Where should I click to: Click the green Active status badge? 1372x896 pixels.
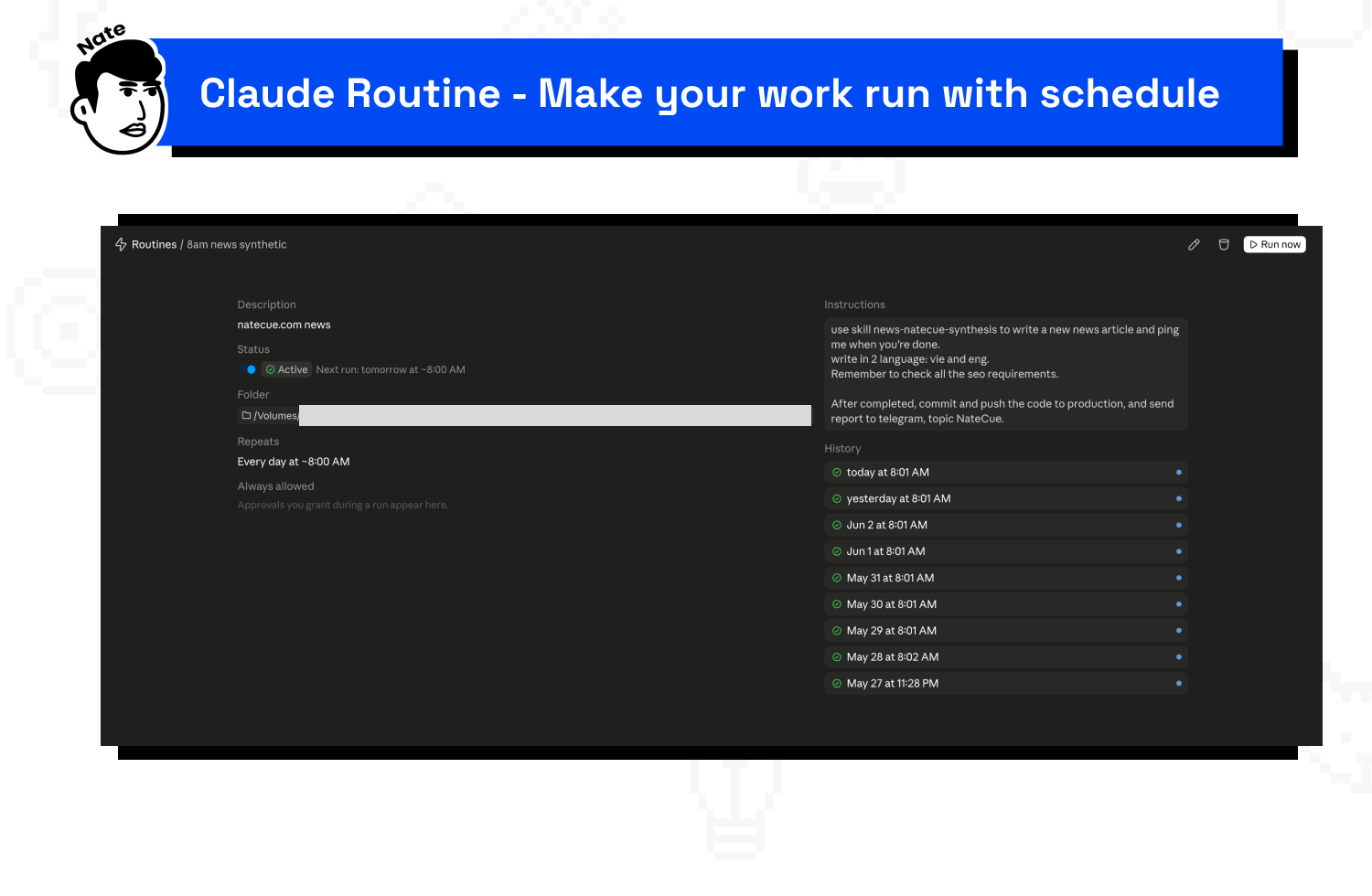click(286, 370)
